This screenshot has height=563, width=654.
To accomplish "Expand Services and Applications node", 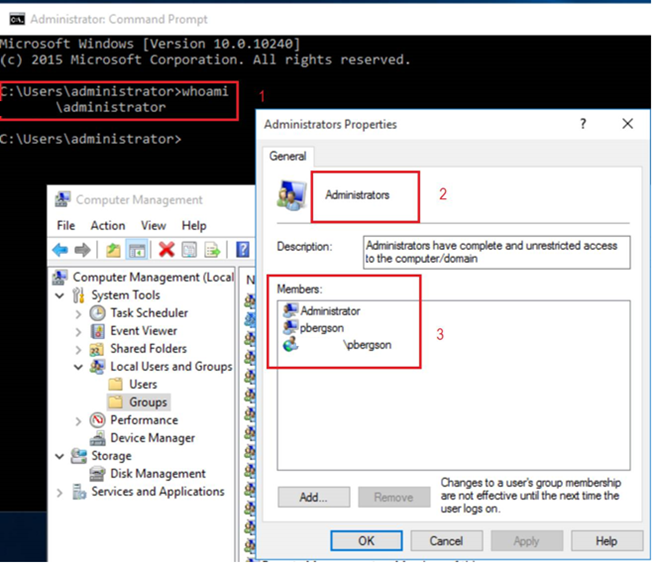I will [60, 493].
